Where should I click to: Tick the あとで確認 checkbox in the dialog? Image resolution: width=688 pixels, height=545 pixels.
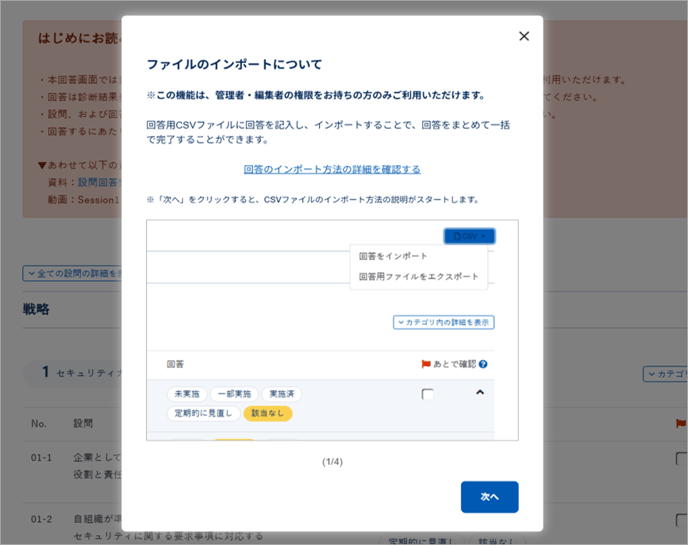coord(428,394)
